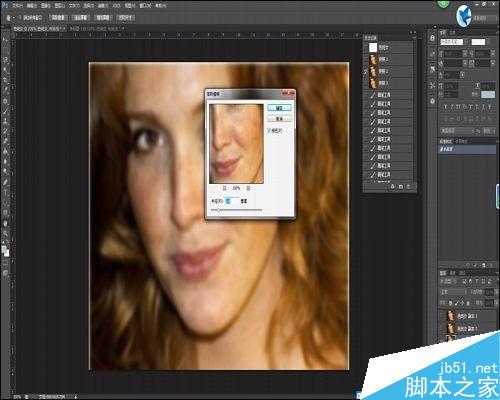Open the Help menu
Screen dimensions: 500x400
[x=161, y=6]
